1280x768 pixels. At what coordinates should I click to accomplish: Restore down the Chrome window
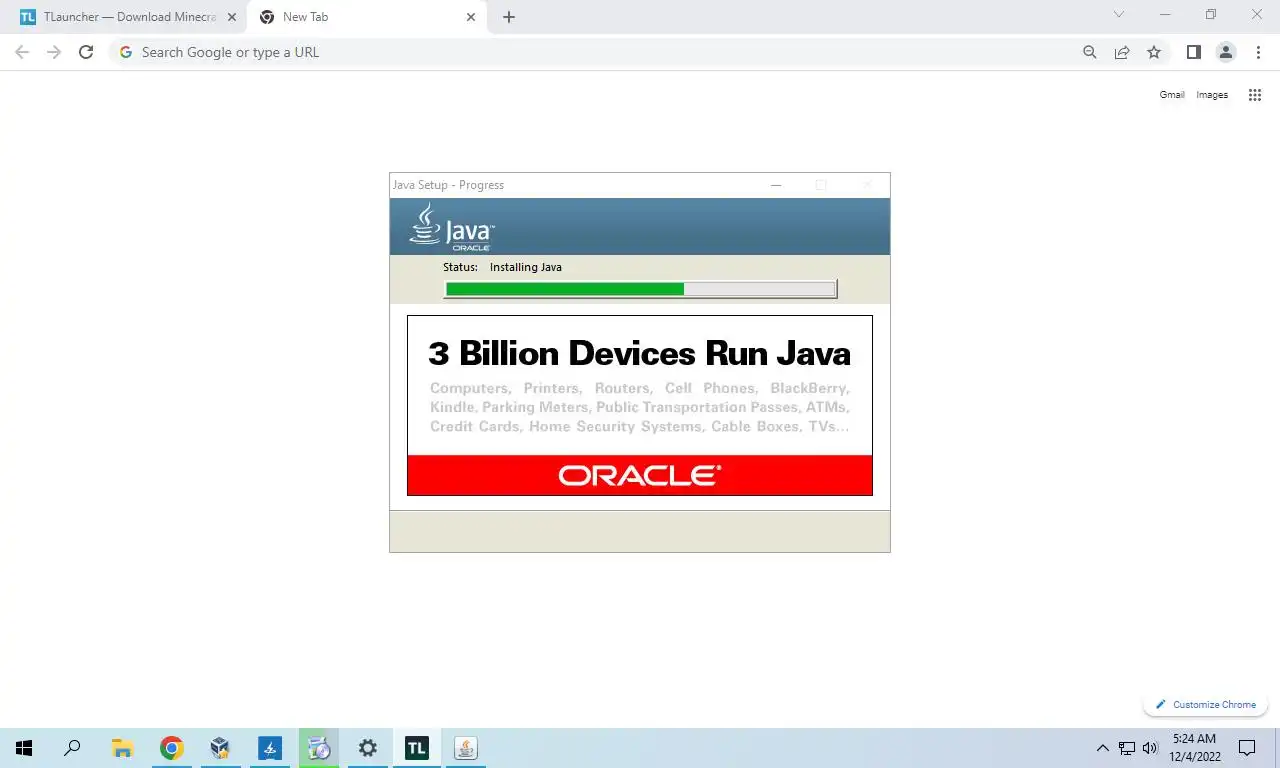tap(1211, 15)
